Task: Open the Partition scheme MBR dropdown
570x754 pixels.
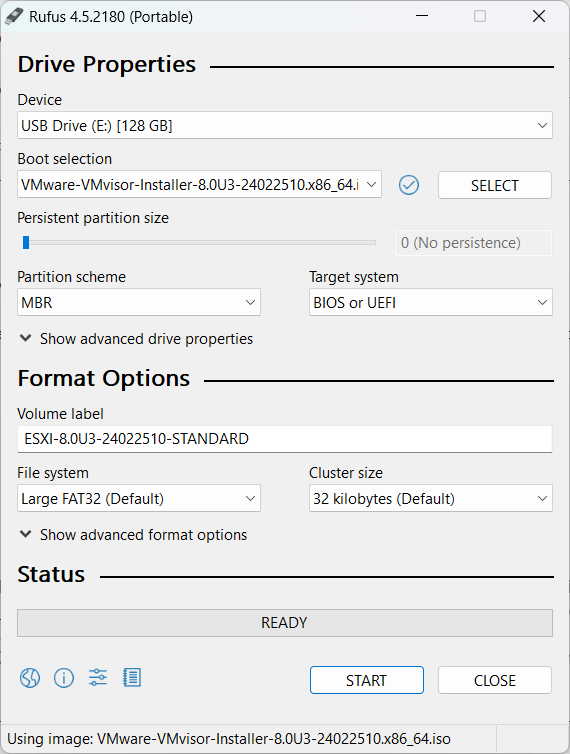Action: click(x=139, y=302)
